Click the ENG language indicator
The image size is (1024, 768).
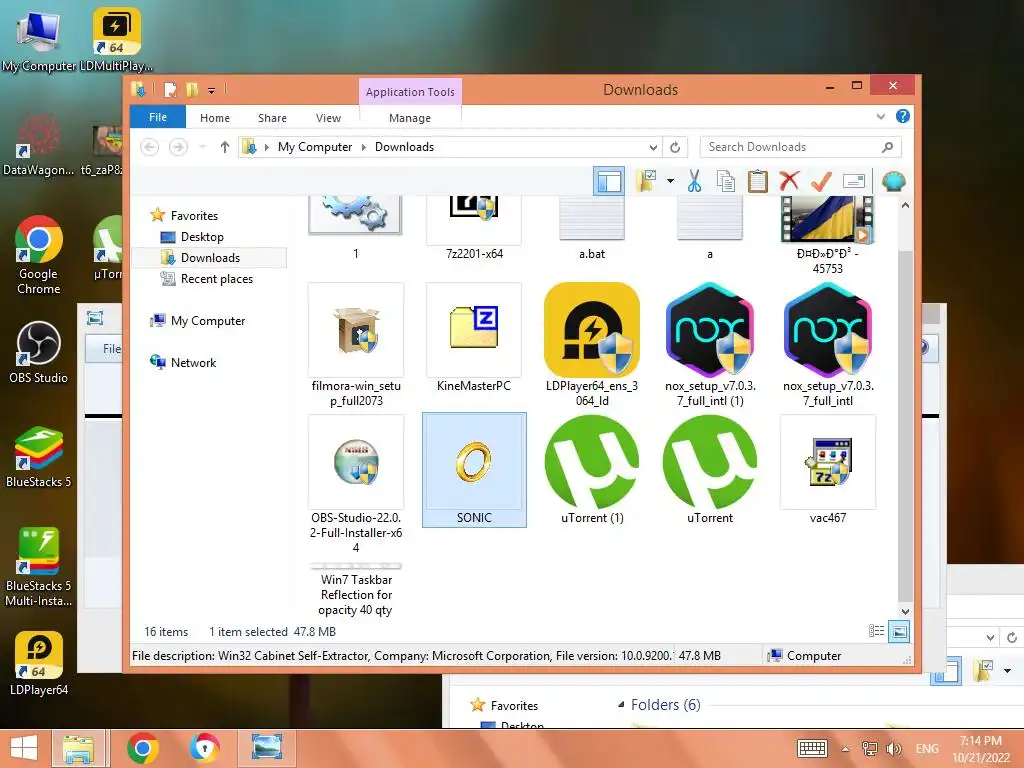point(927,748)
